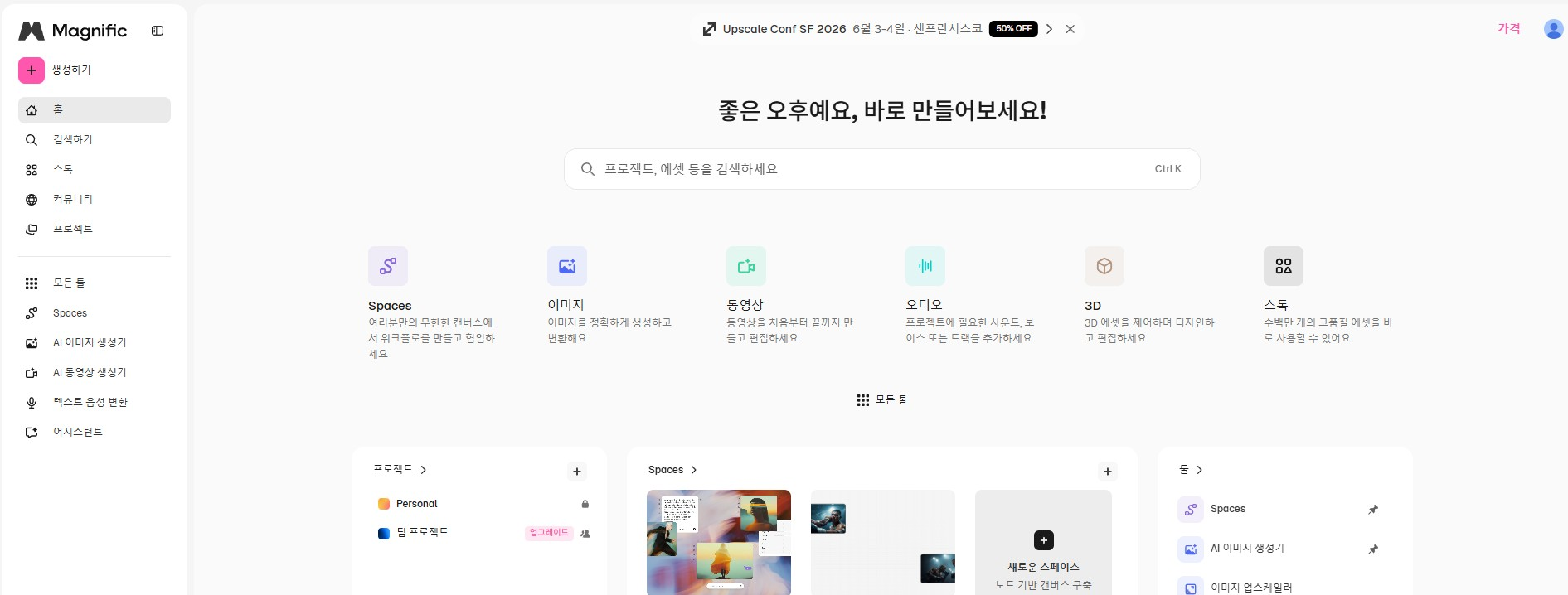Click the pink plus 생성하기 button
1568x595 pixels.
click(x=32, y=70)
